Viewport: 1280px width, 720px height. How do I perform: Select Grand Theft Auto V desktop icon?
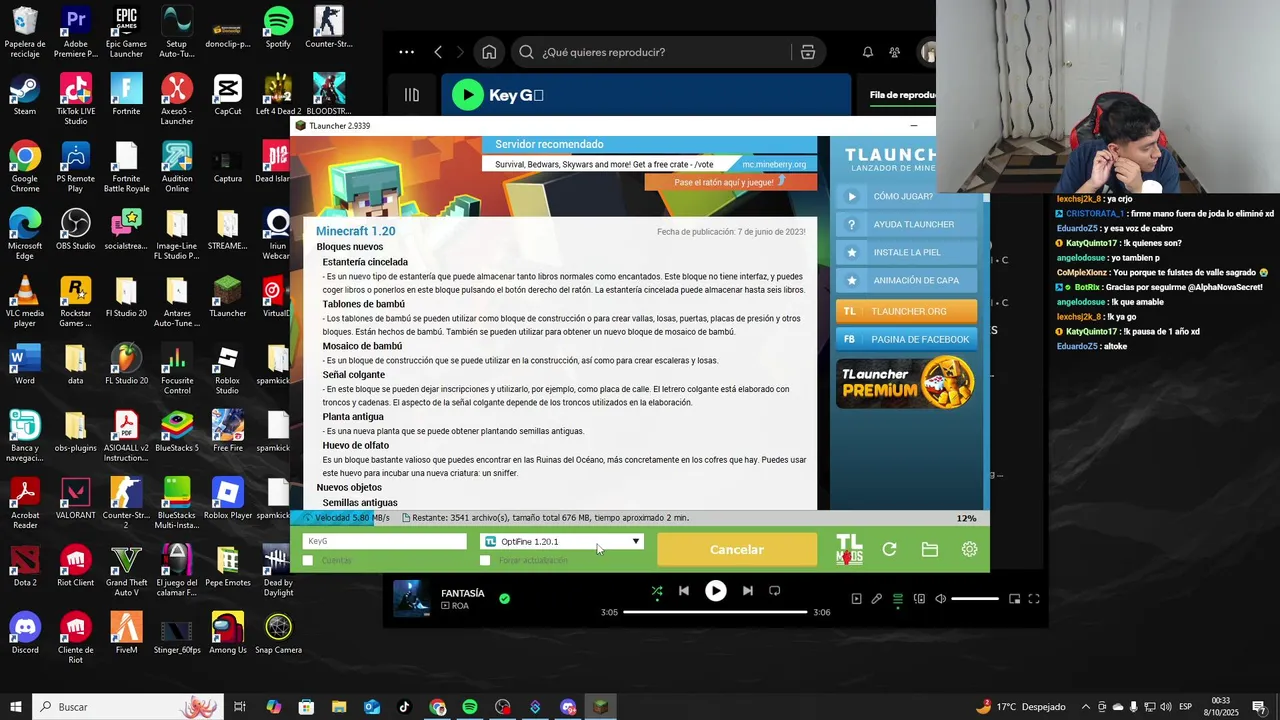pyautogui.click(x=126, y=571)
